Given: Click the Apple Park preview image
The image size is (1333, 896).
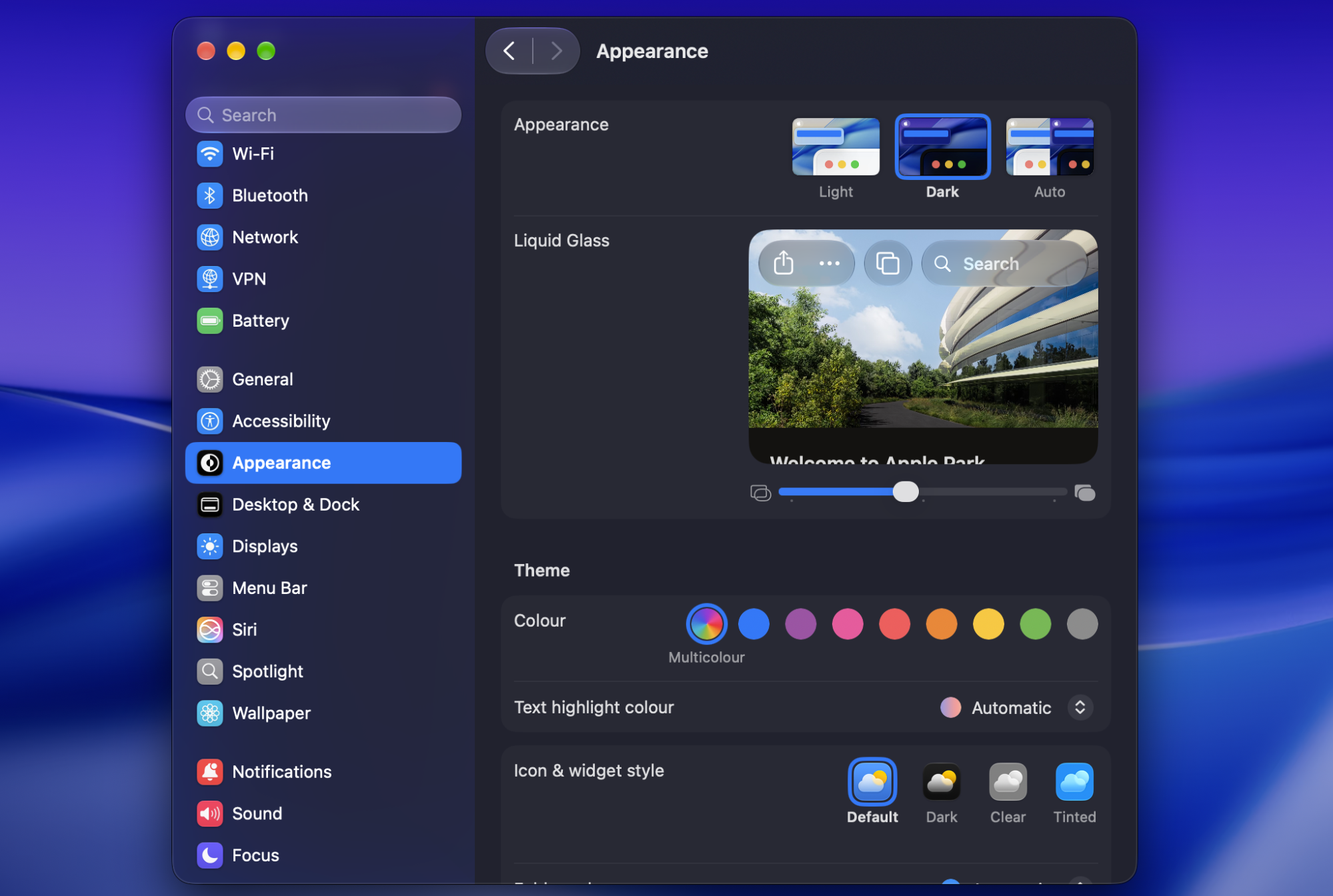Looking at the screenshot, I should tap(923, 347).
